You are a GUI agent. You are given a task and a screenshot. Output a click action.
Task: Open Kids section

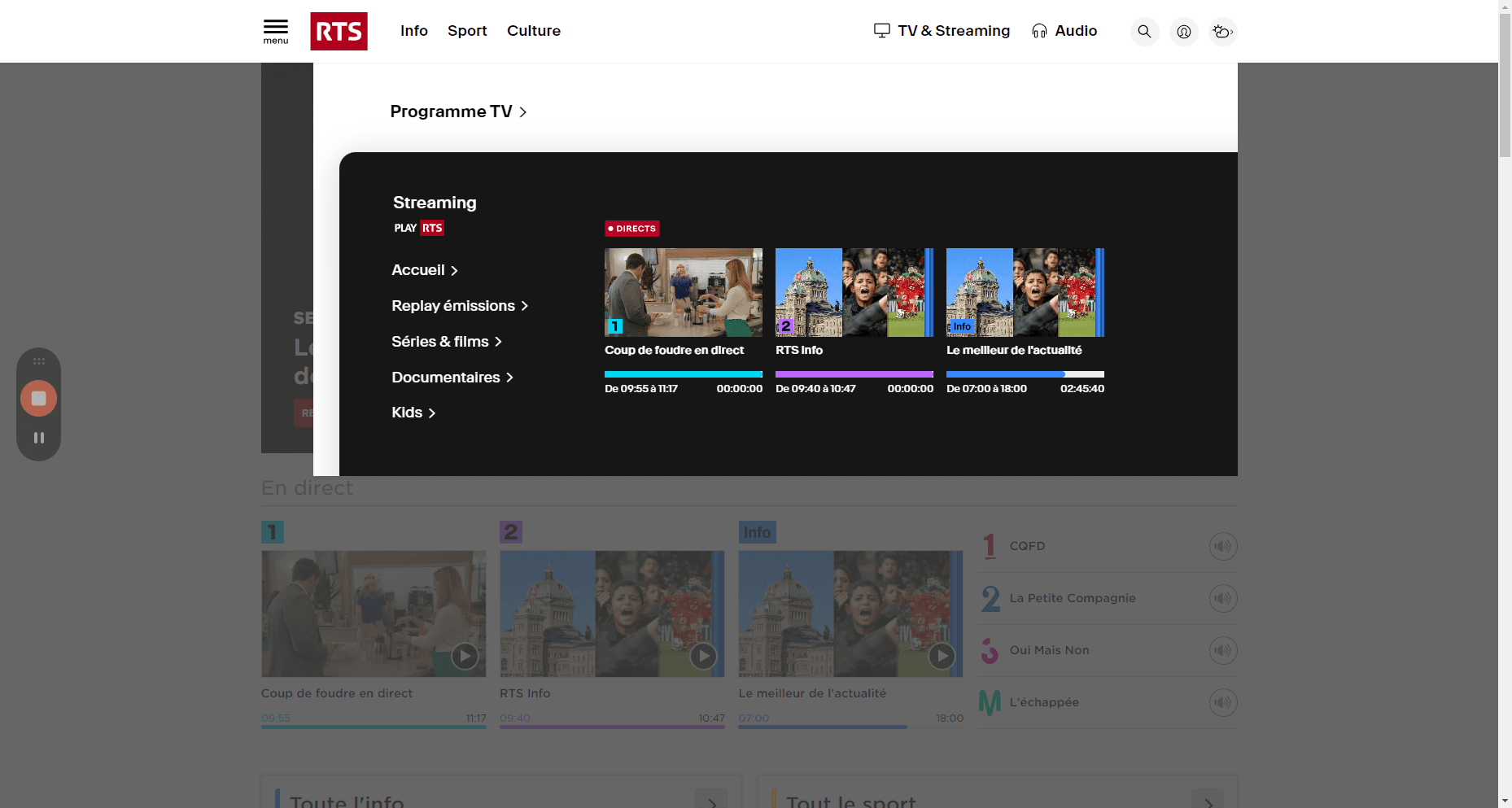pos(413,413)
